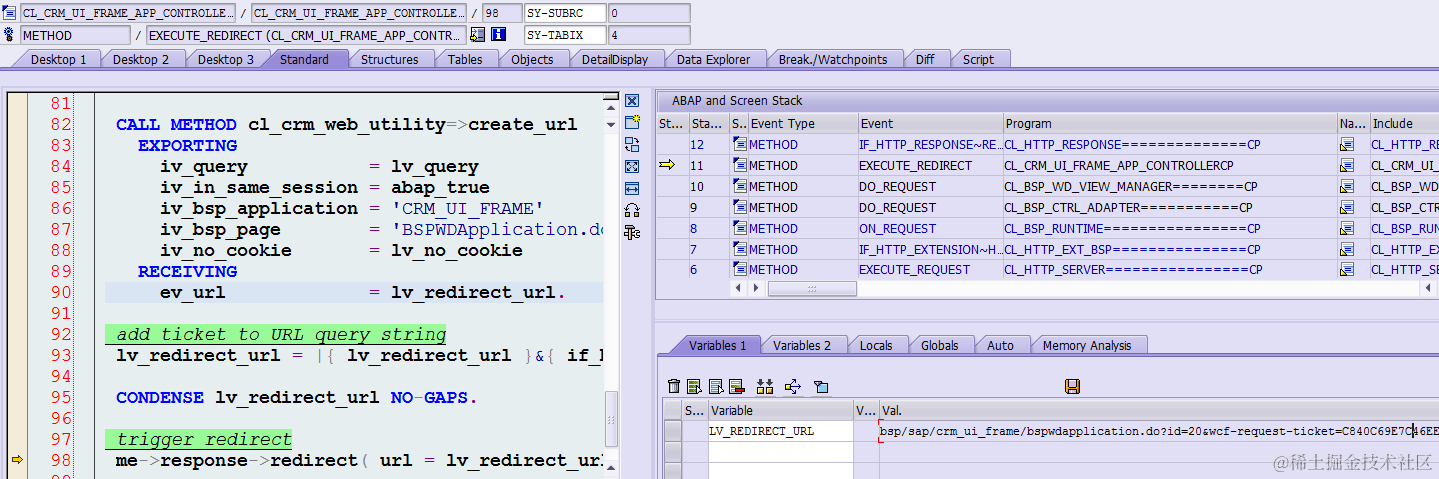Screen dimensions: 1439x479
Task: Click the method icon in stack row 9
Action: pyautogui.click(x=739, y=208)
